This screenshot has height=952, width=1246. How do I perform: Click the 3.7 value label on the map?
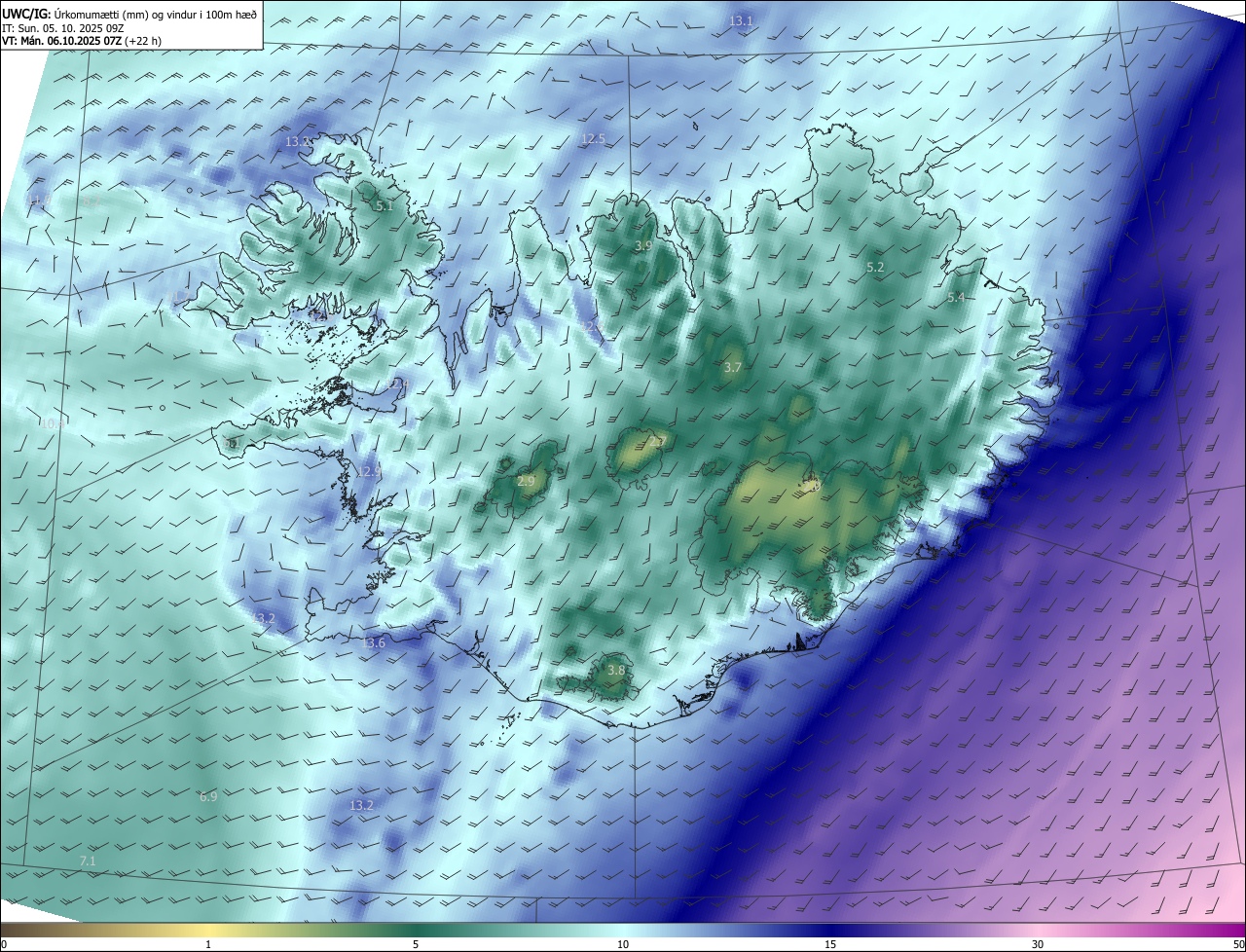(x=733, y=367)
